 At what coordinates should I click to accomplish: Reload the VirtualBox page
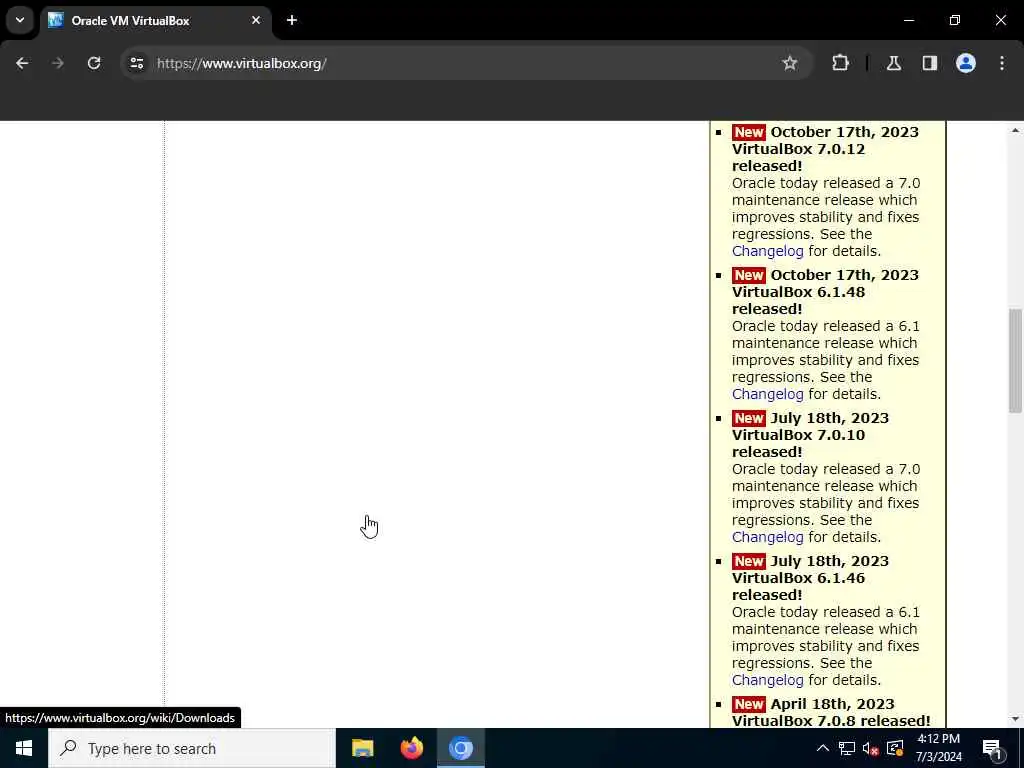click(94, 63)
